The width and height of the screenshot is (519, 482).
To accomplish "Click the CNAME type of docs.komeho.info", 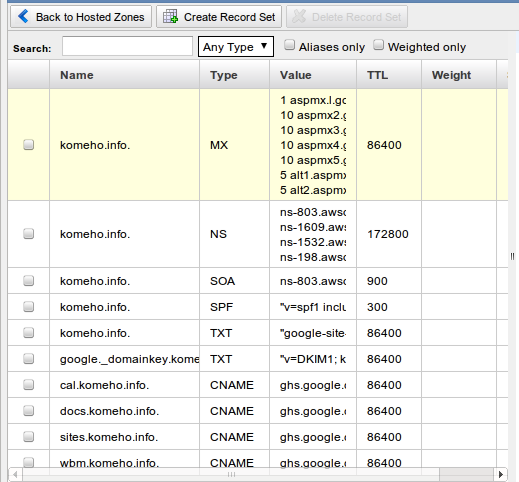I will 232,411.
